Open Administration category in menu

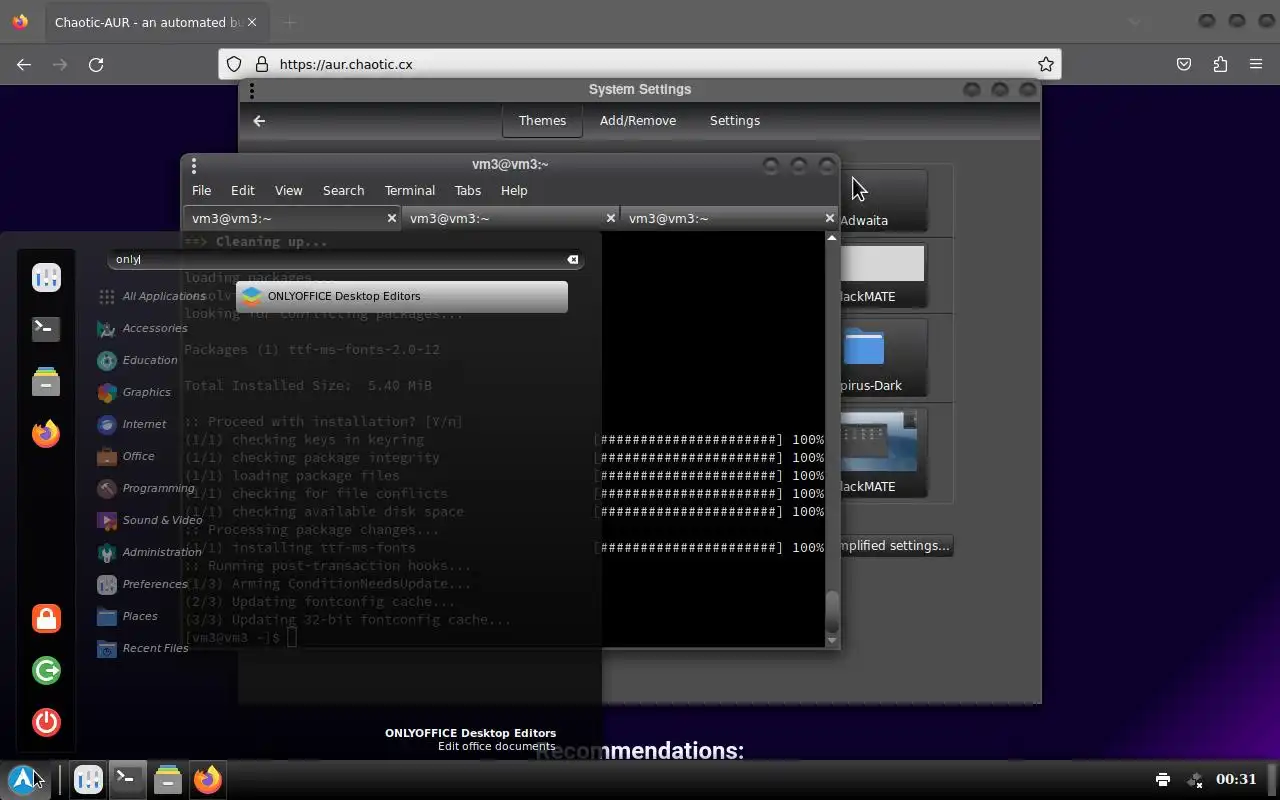click(x=149, y=552)
